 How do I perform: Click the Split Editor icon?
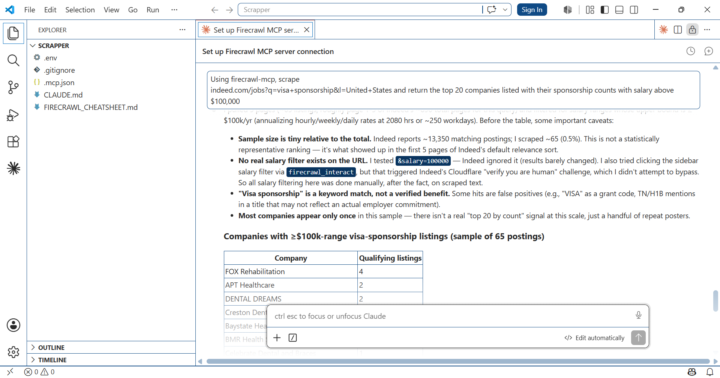[x=678, y=30]
